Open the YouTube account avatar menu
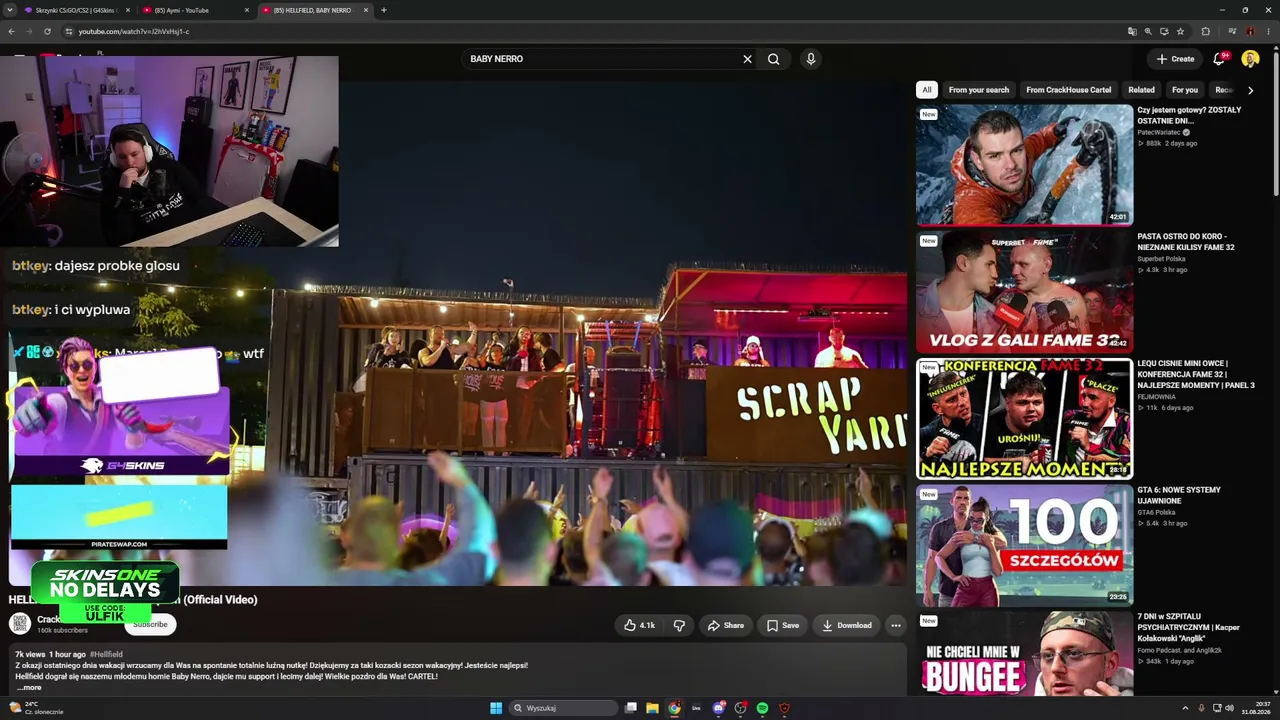 click(1250, 59)
